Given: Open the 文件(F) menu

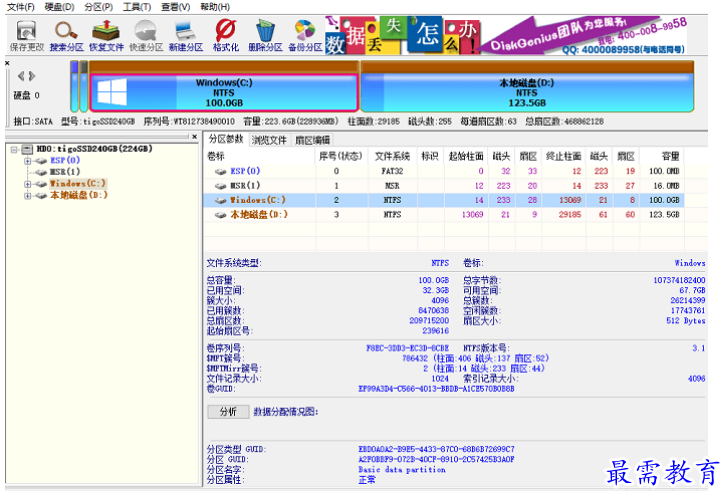Looking at the screenshot, I should [x=21, y=7].
